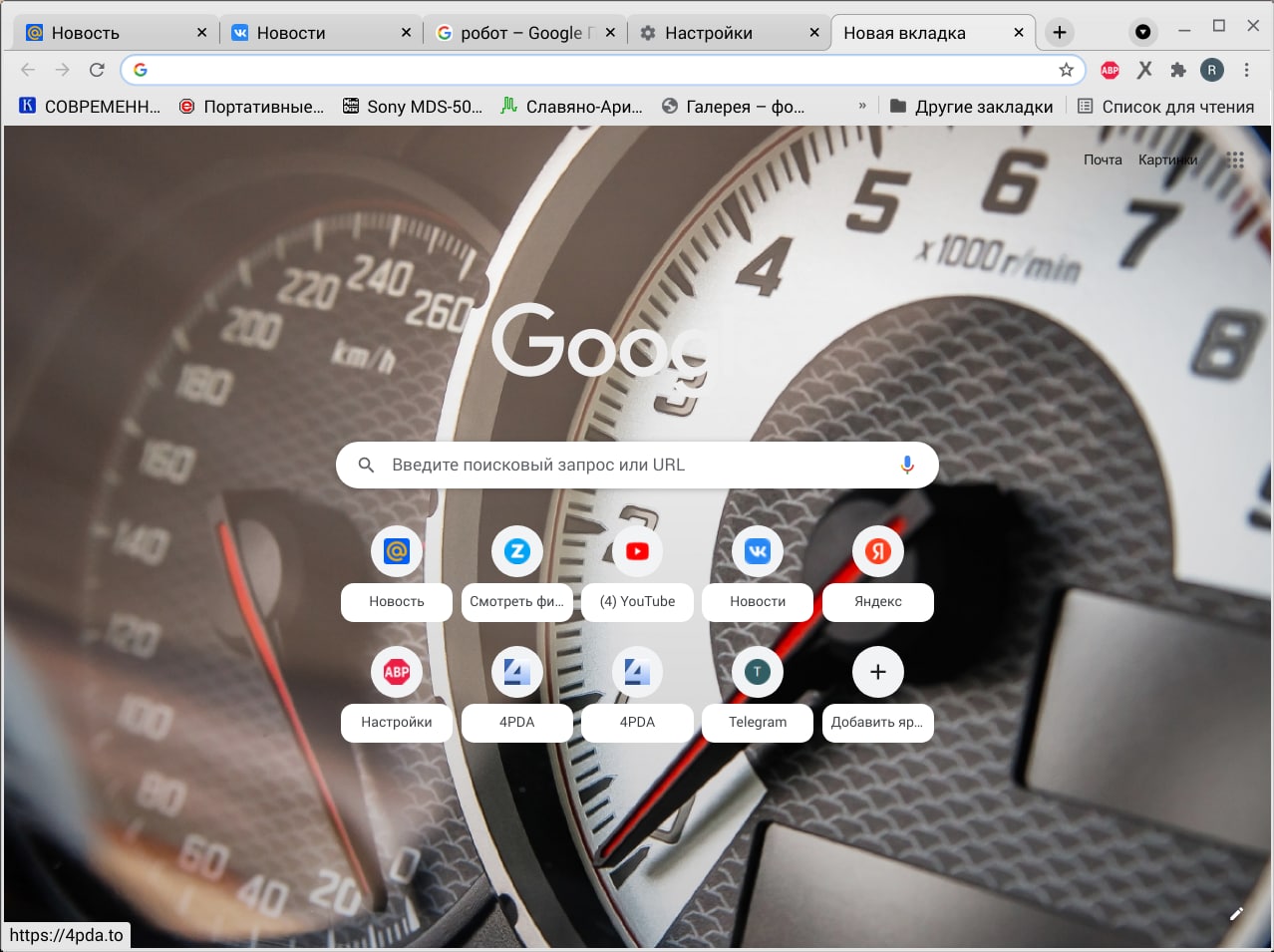Open the Галерея – фо... bookmark
Image resolution: width=1274 pixels, height=952 pixels.
(x=733, y=107)
